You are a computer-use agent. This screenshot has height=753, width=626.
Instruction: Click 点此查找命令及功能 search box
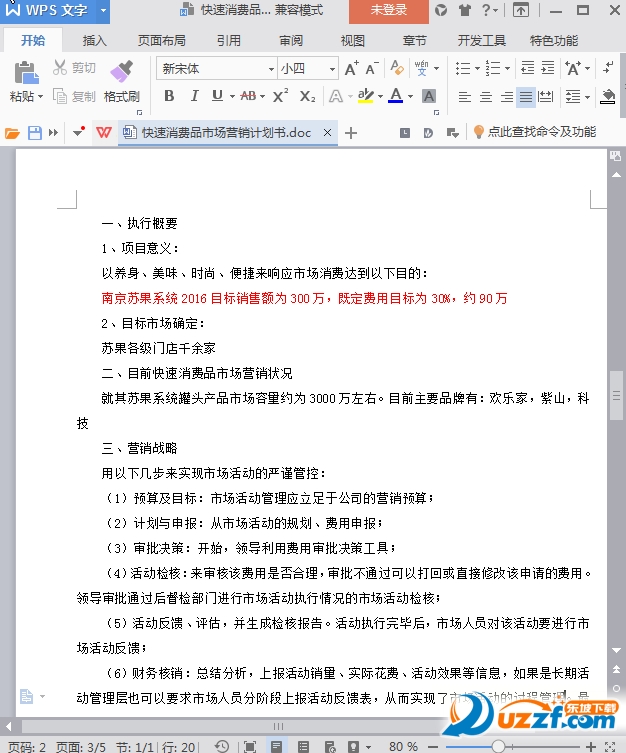[x=535, y=132]
